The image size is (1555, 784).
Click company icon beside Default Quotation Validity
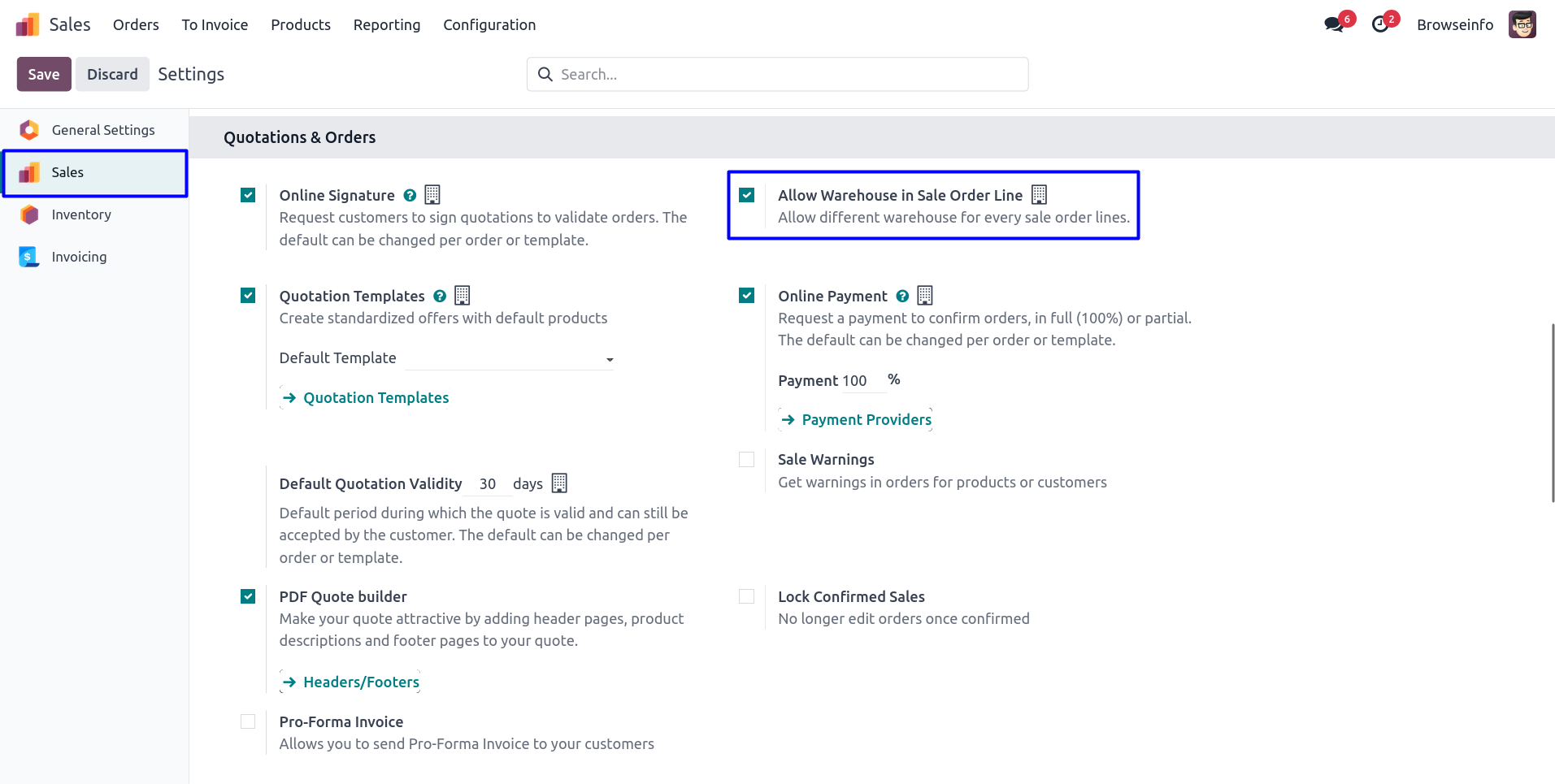click(x=559, y=483)
